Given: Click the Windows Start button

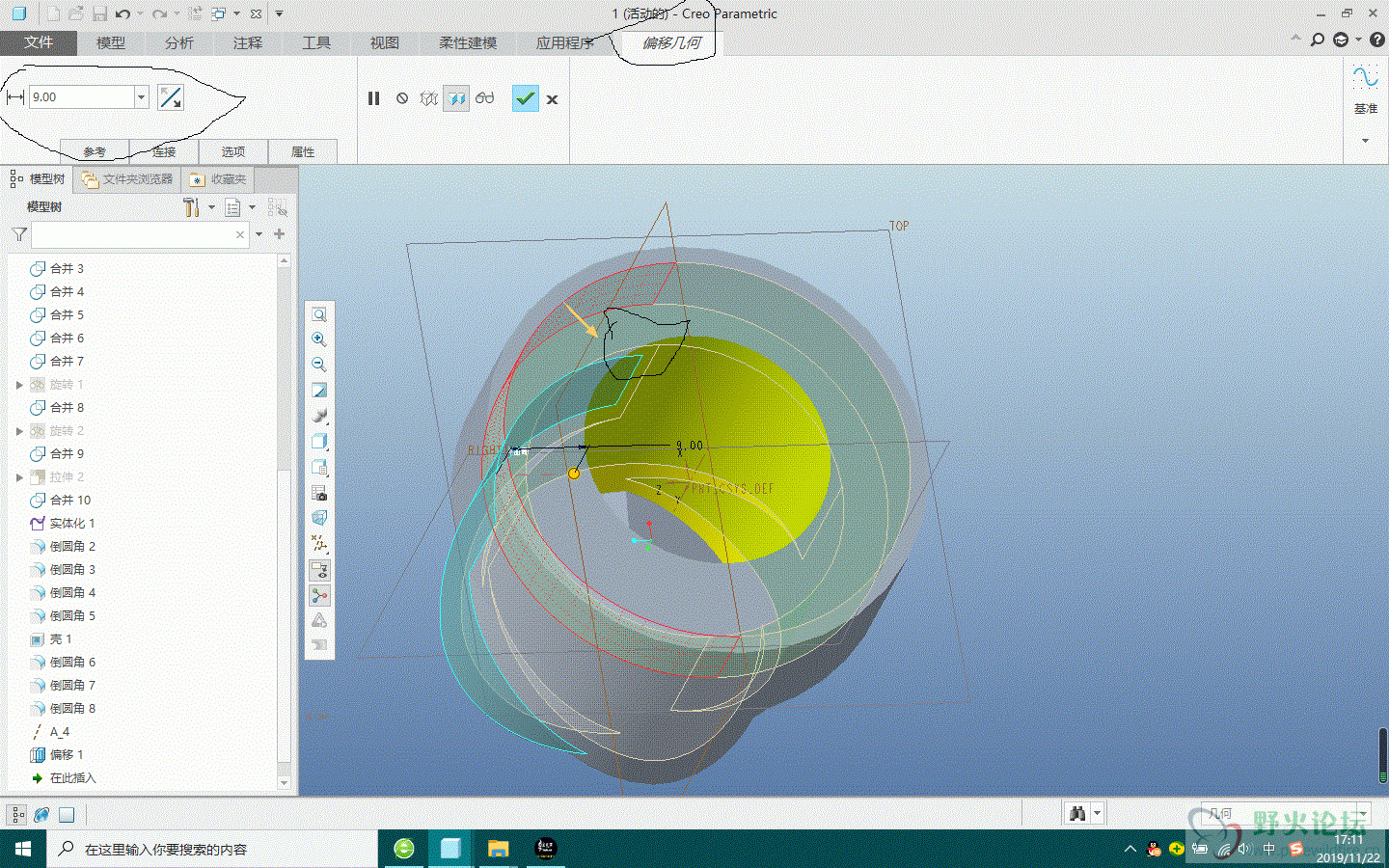Looking at the screenshot, I should pyautogui.click(x=23, y=849).
